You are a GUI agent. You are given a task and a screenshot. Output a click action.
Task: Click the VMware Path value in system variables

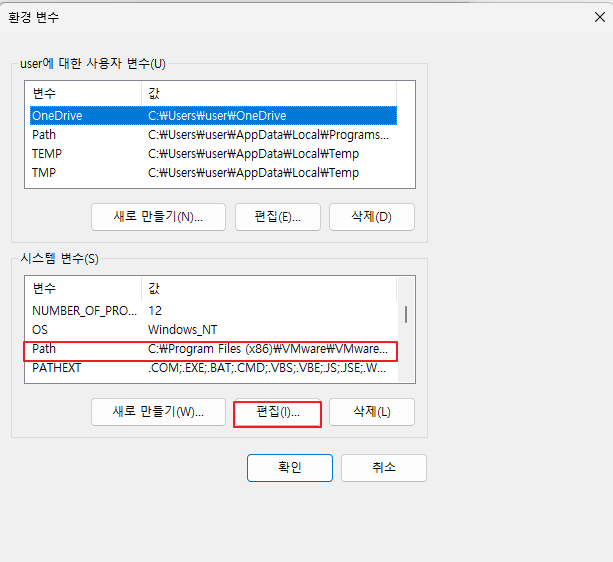click(268, 349)
